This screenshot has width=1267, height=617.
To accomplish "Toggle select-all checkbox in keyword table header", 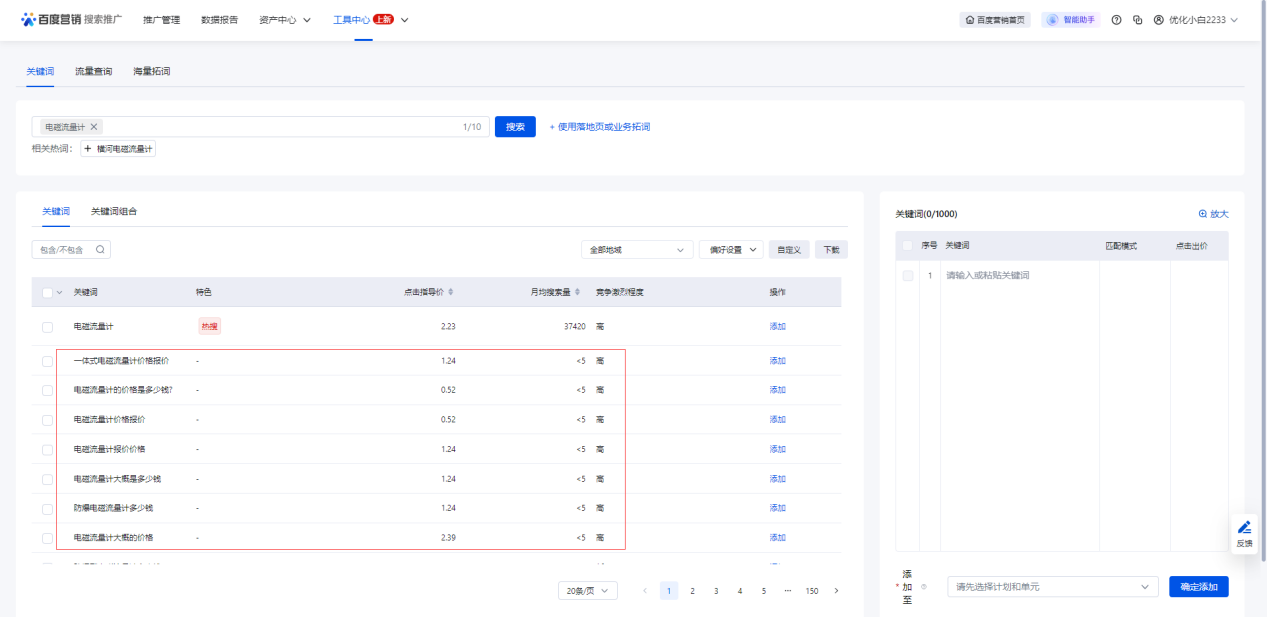I will point(47,293).
